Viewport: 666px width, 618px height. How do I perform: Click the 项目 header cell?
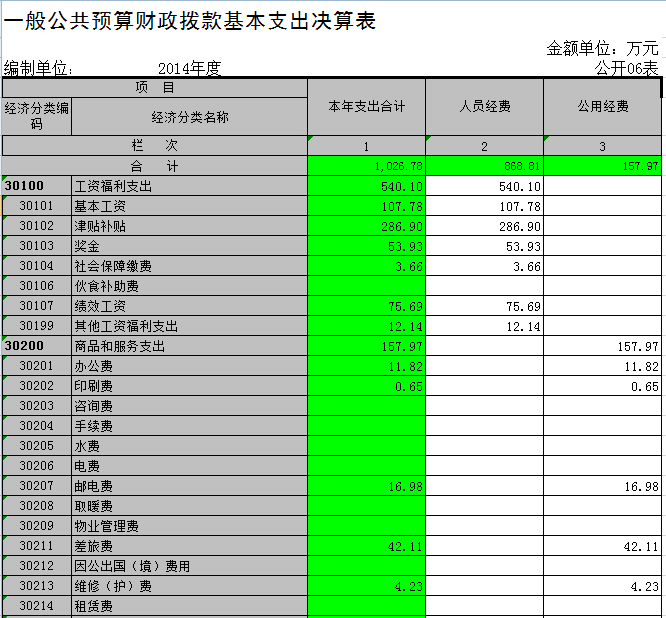[x=155, y=87]
